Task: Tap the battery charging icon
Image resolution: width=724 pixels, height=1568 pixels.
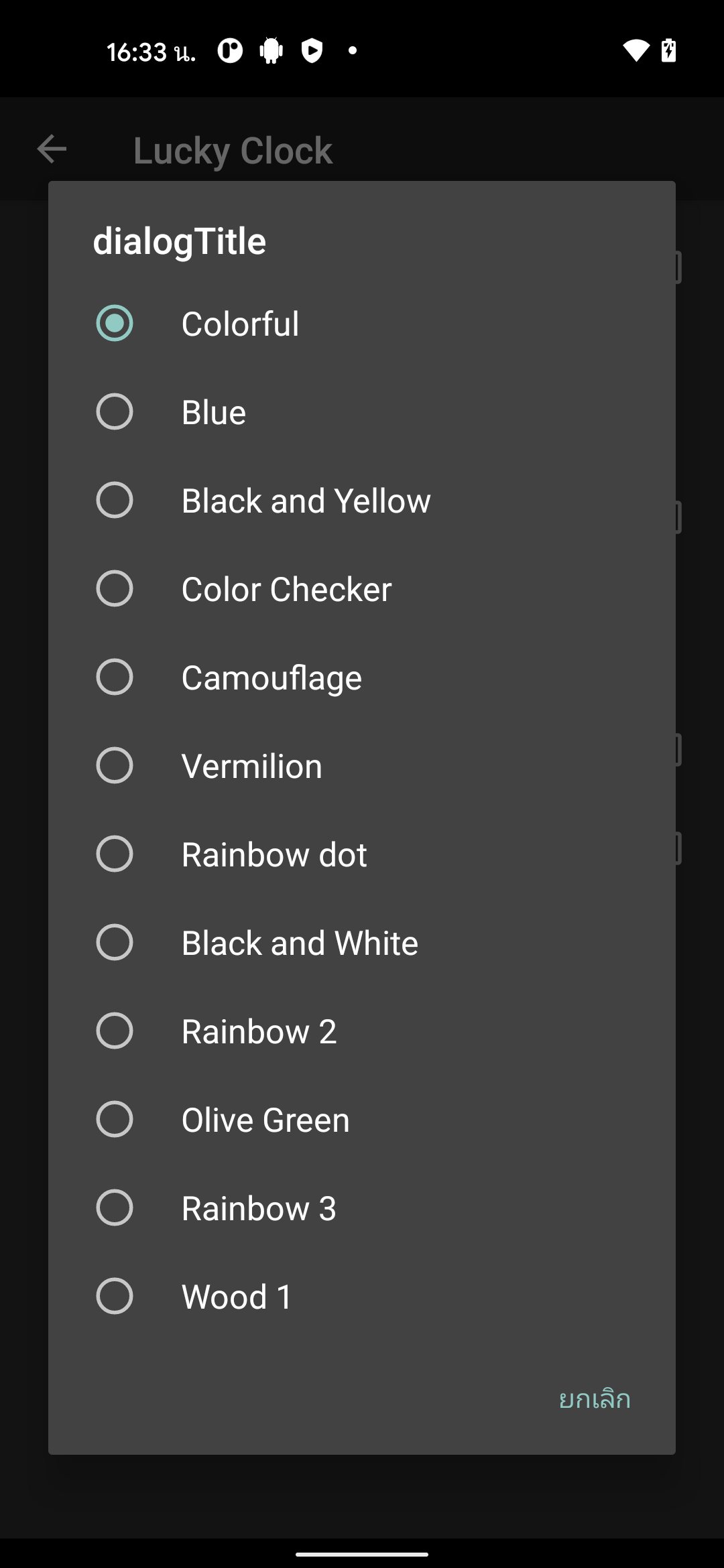Action: 668,50
